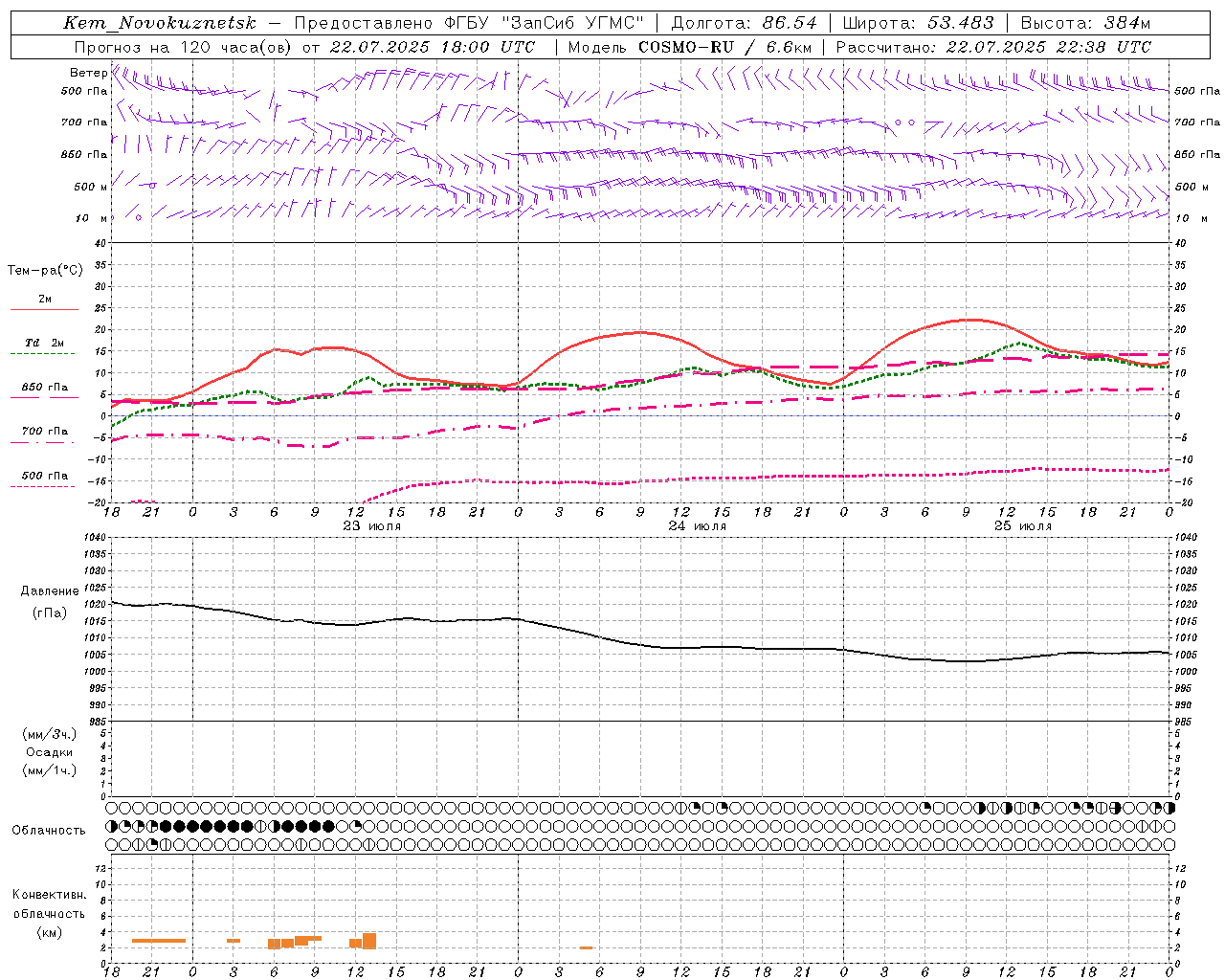Click the Kem_Novokuznetsk station title
Viewport: 1225px width, 980px height.
[x=160, y=23]
